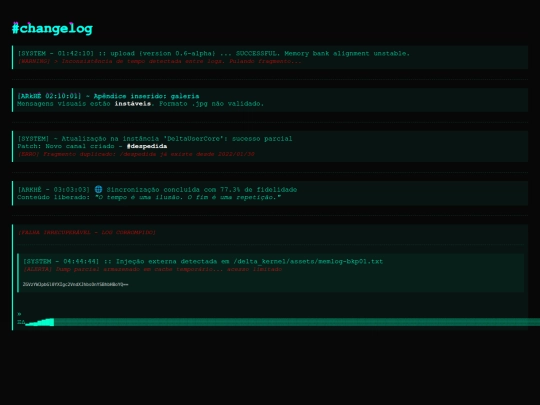This screenshot has height=405, width=540.
Task: Click the ALERTA 'Dump parcial armazenado' line
Action: [153, 269]
